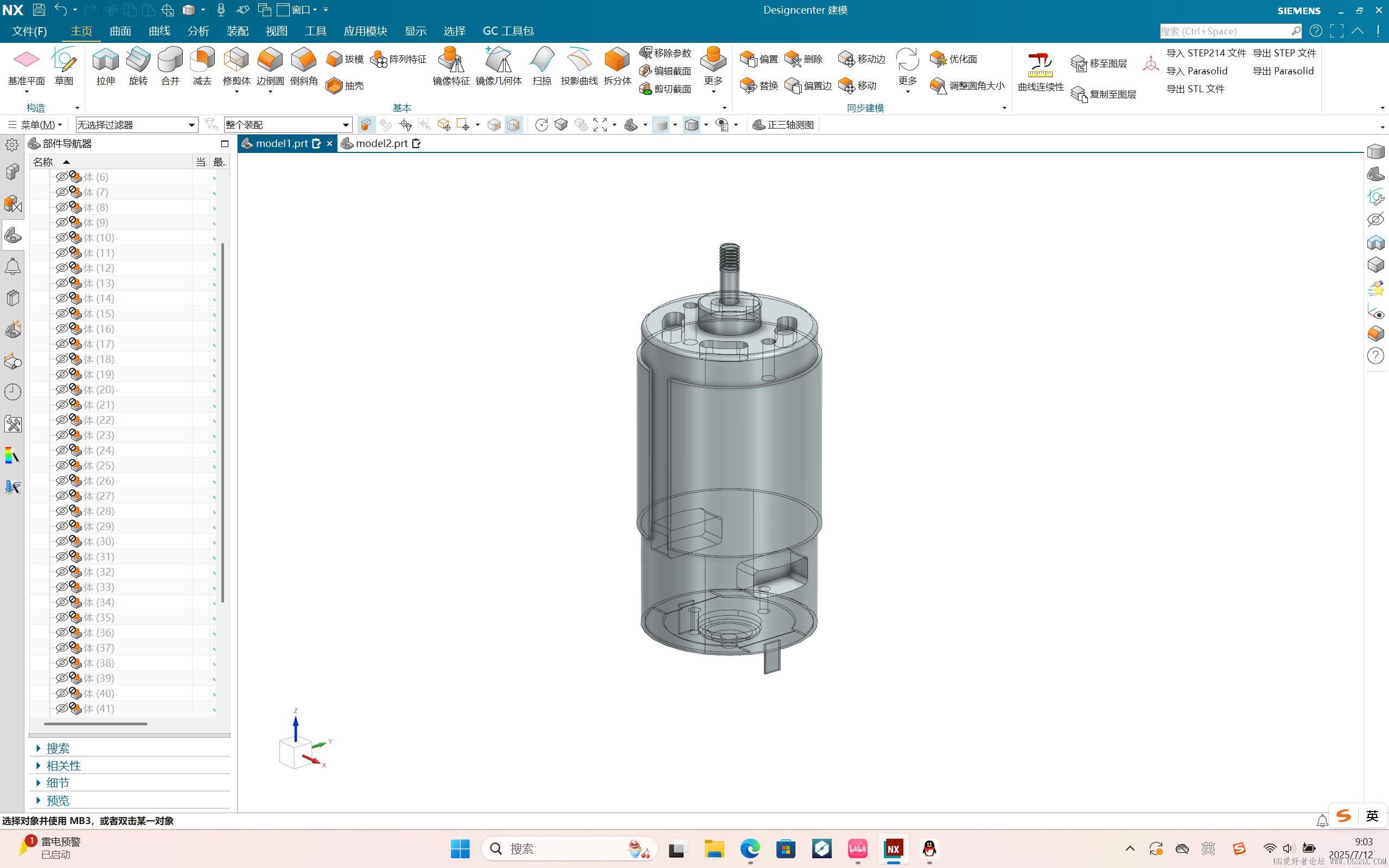Switch to the 分析 ribbon tab
This screenshot has width=1389, height=868.
point(199,31)
